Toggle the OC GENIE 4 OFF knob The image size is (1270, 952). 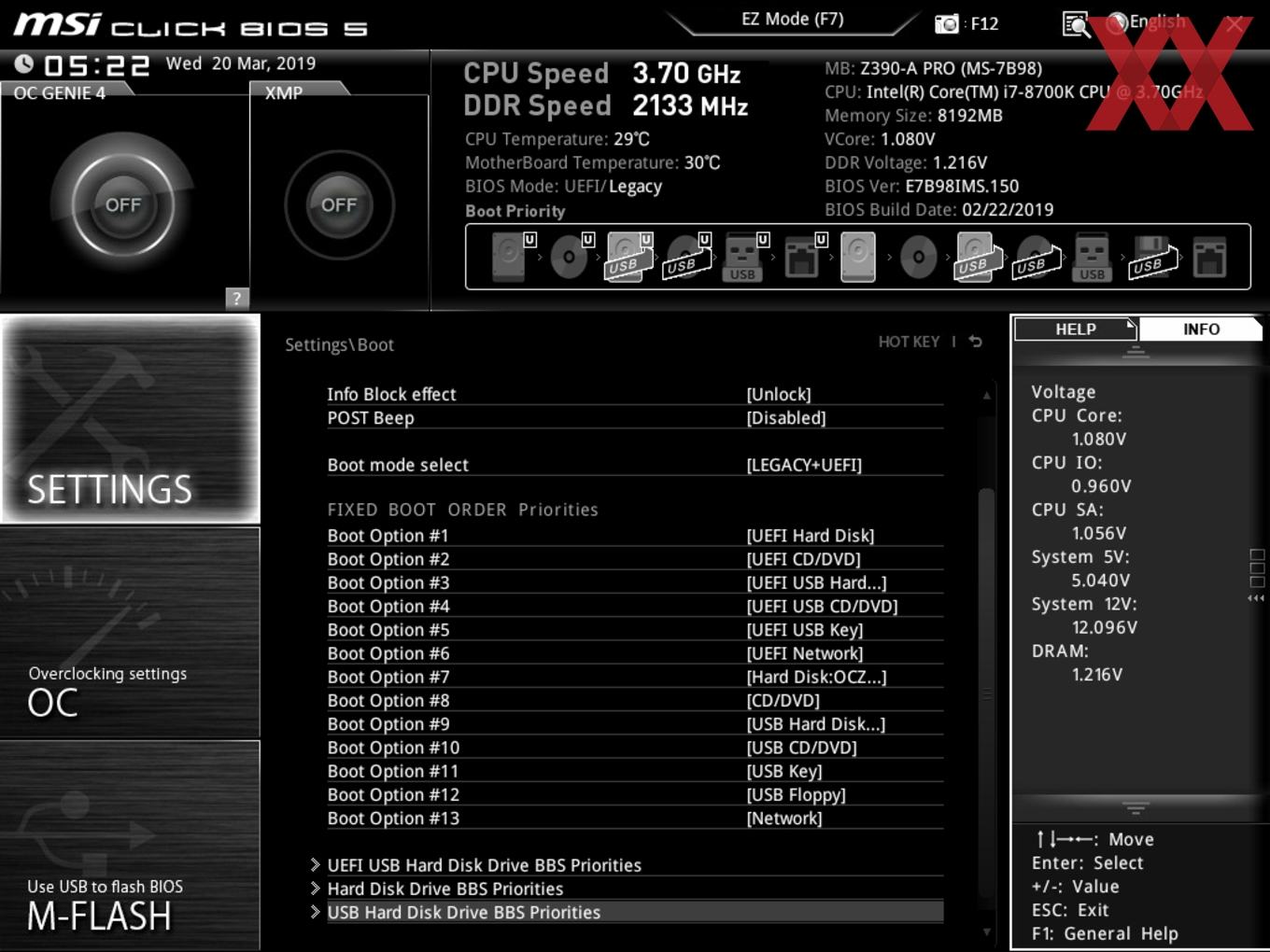pyautogui.click(x=122, y=204)
